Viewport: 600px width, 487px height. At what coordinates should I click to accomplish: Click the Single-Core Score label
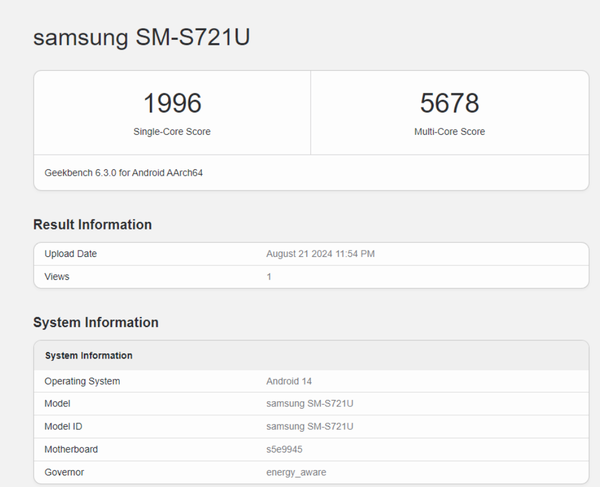[x=172, y=132]
